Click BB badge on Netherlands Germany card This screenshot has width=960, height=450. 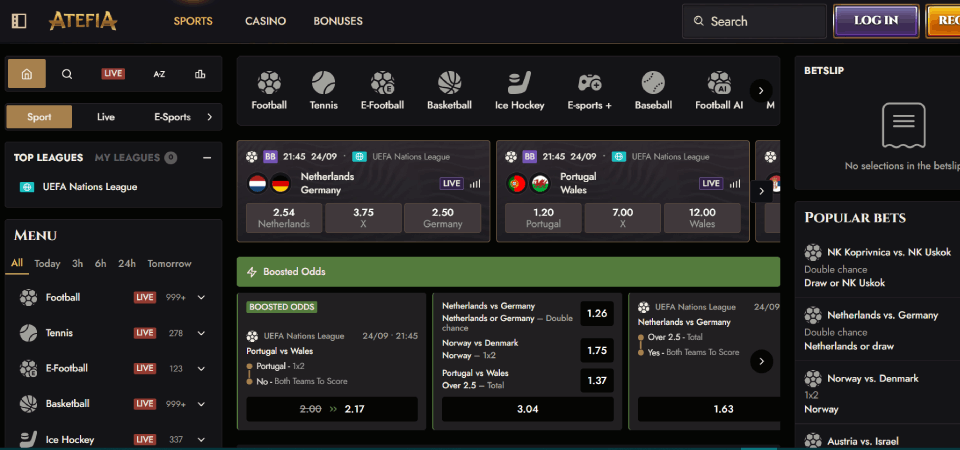(x=271, y=157)
